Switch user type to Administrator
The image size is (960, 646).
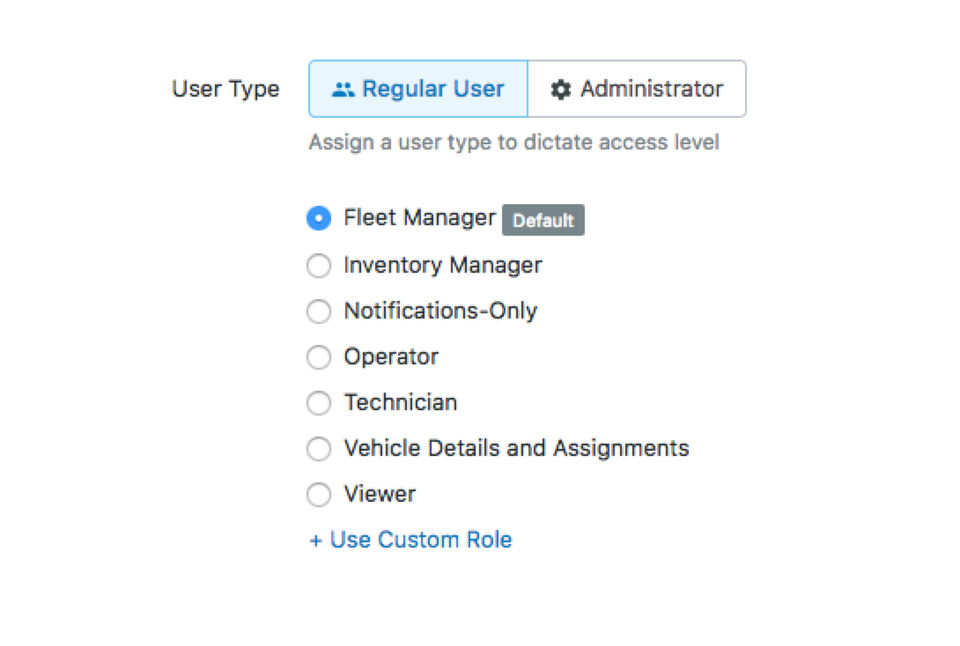point(637,89)
